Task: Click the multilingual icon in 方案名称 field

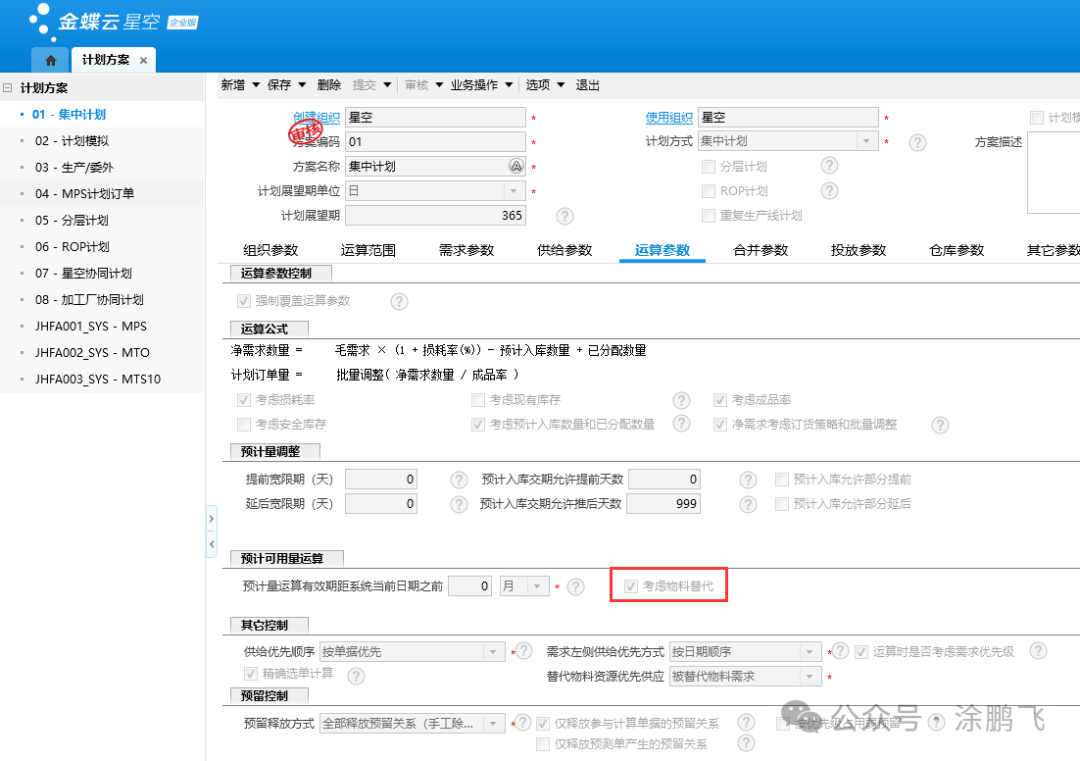Action: [516, 167]
